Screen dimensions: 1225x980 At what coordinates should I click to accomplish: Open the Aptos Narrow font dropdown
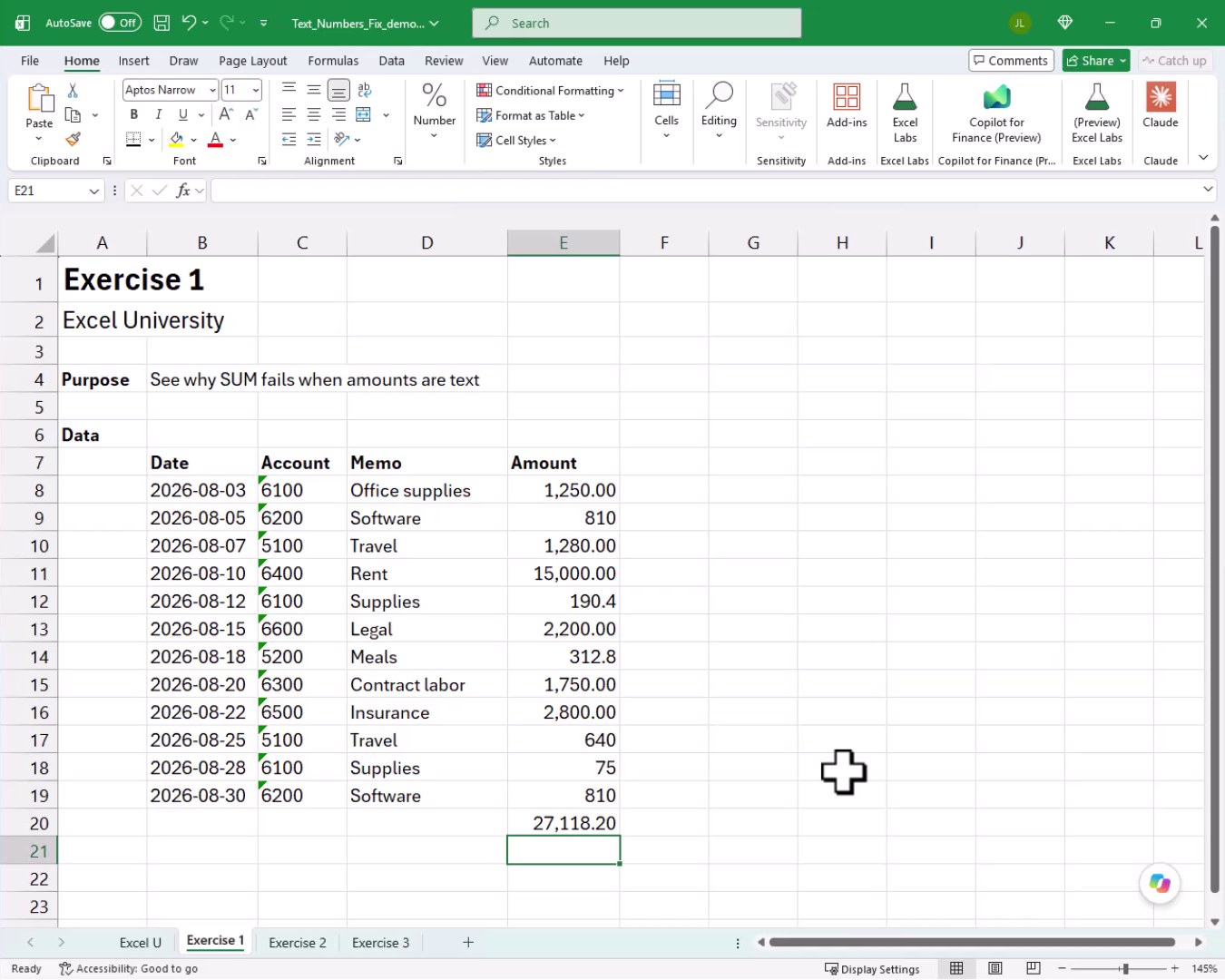212,90
